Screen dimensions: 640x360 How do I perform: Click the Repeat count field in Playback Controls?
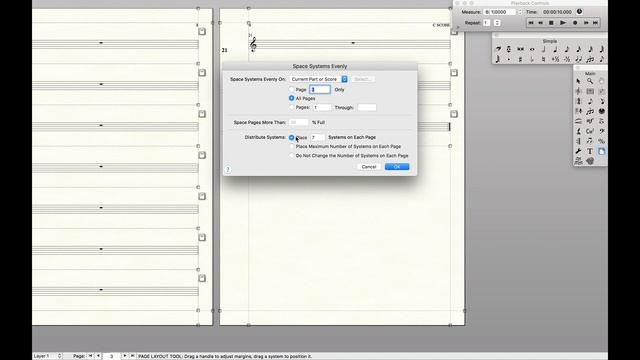pos(487,23)
